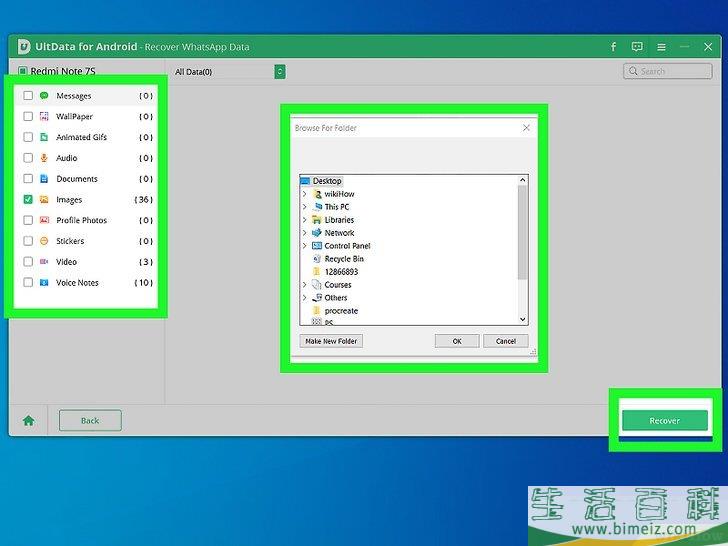This screenshot has width=728, height=546.
Task: Select the Courses folder label
Action: coord(338,285)
